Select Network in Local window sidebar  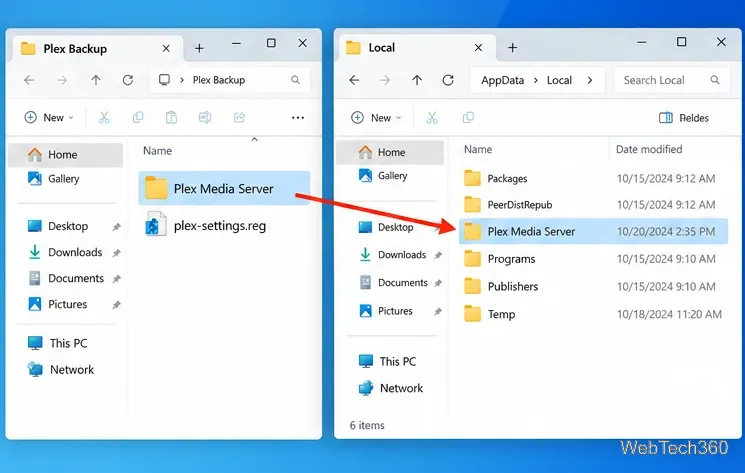point(390,388)
